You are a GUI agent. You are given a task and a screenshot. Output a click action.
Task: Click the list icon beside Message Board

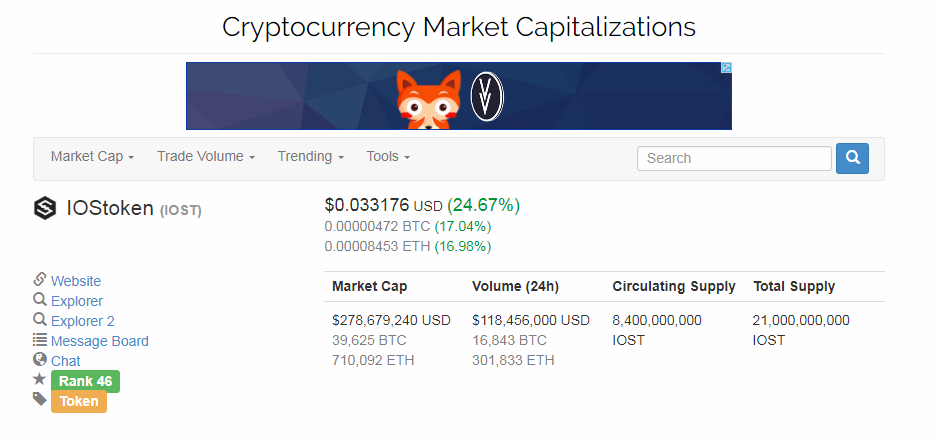(x=40, y=340)
